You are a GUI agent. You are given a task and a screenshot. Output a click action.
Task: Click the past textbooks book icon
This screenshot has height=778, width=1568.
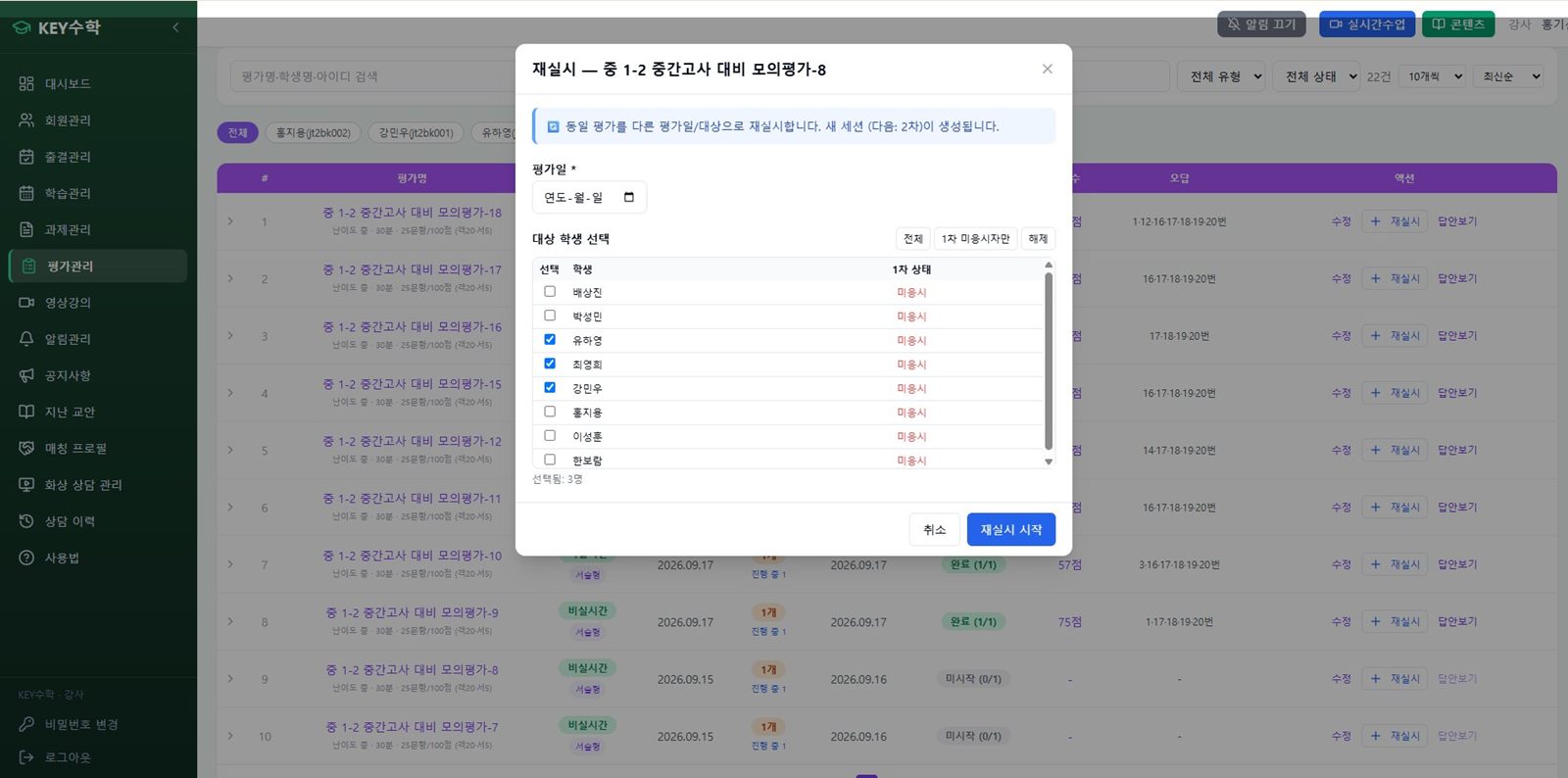click(x=26, y=412)
